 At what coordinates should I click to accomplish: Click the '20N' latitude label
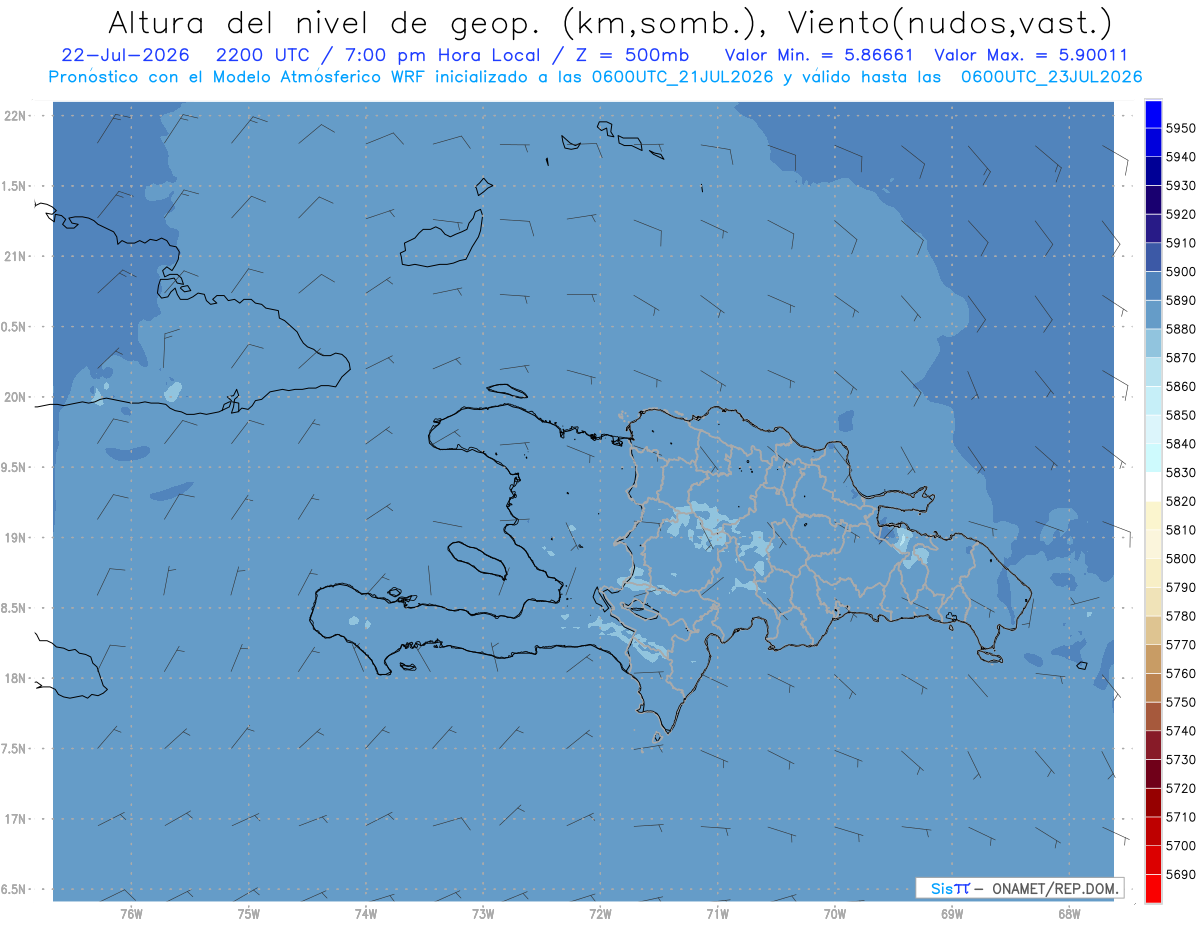16,397
